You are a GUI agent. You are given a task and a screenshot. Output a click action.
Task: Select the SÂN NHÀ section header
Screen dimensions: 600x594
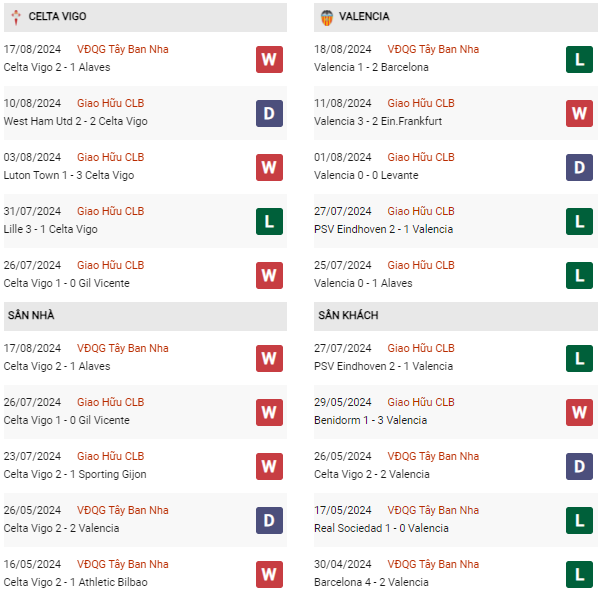tap(31, 316)
